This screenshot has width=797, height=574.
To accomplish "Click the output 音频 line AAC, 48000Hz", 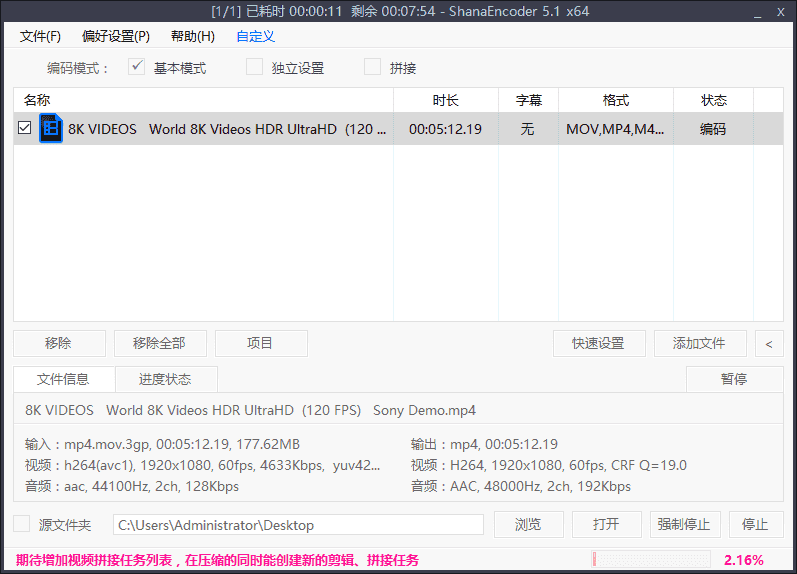I will (x=520, y=486).
